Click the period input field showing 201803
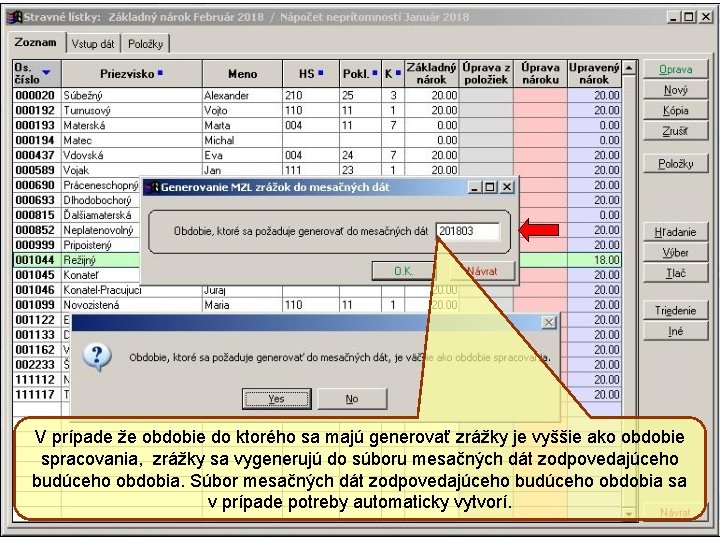The image size is (720, 540). [x=468, y=231]
